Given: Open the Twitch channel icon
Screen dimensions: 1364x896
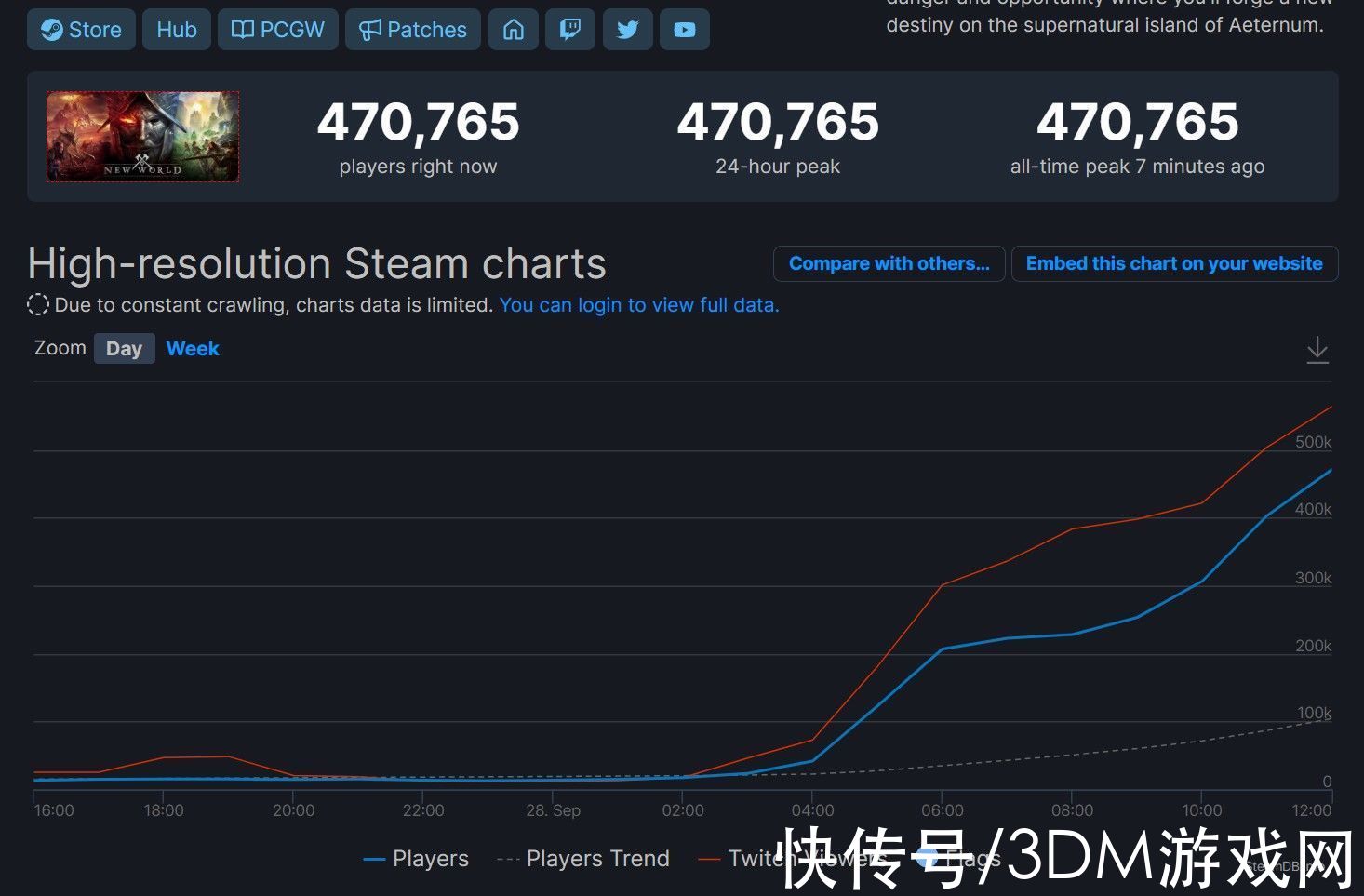Looking at the screenshot, I should click(570, 30).
